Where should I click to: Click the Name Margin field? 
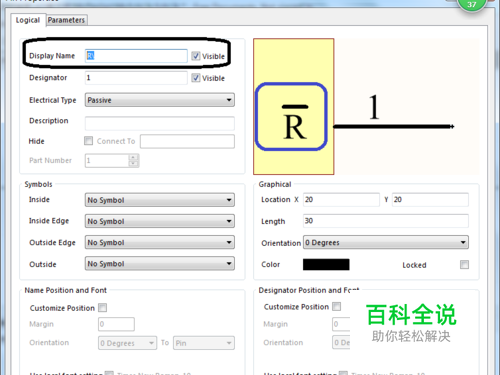pos(116,324)
